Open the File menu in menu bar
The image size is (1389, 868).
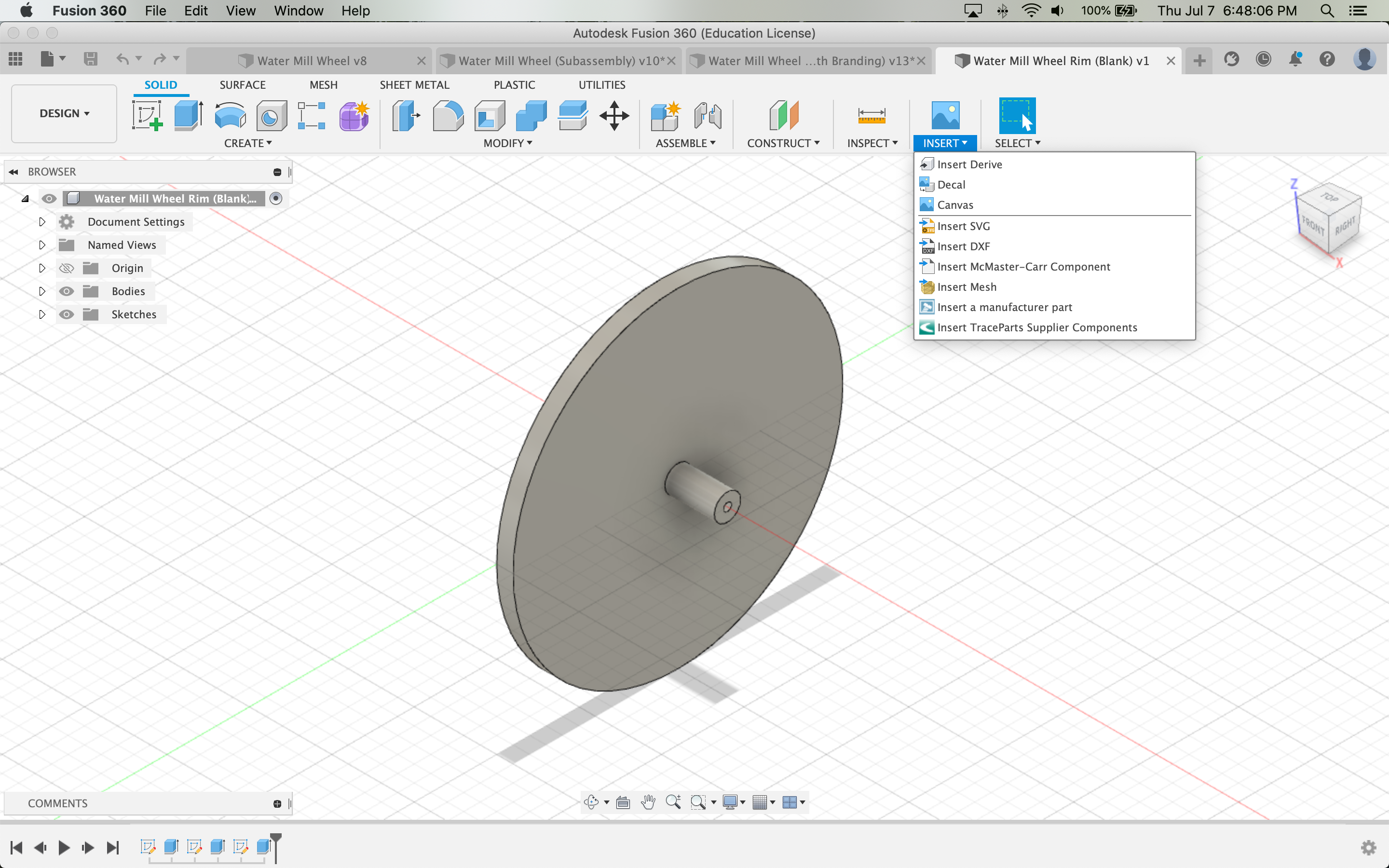pyautogui.click(x=155, y=11)
